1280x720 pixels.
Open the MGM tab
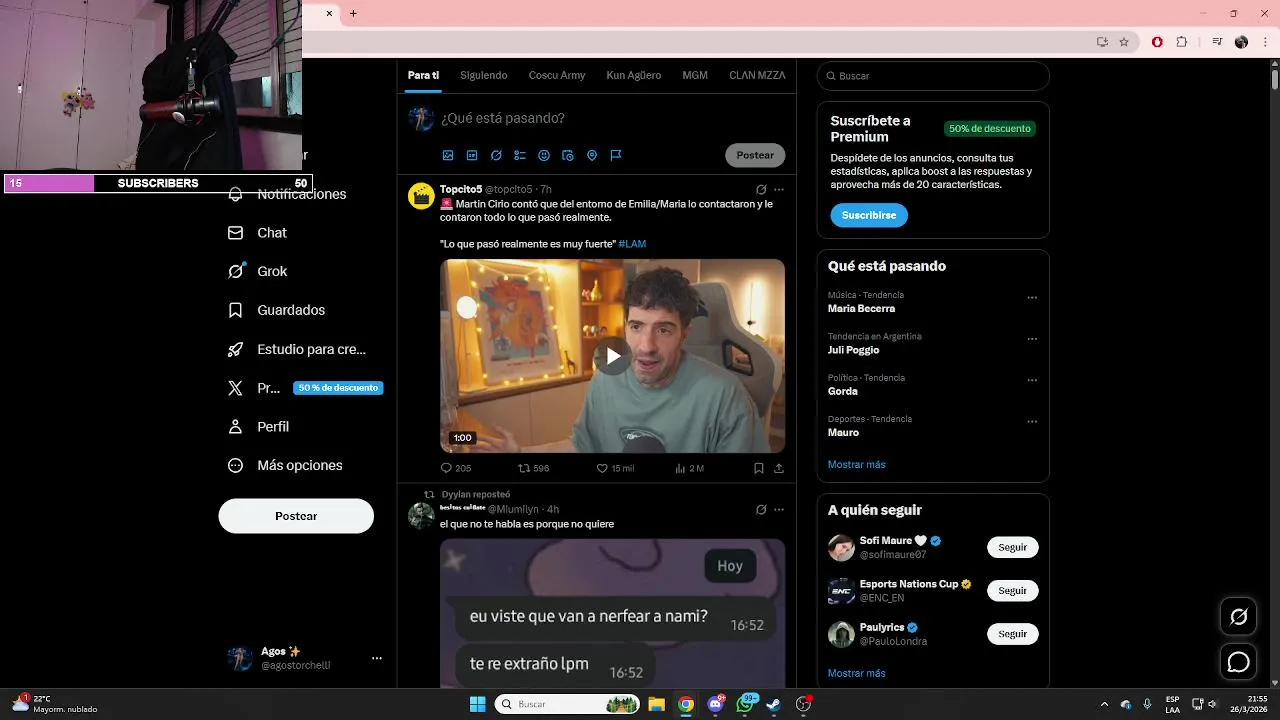(695, 76)
